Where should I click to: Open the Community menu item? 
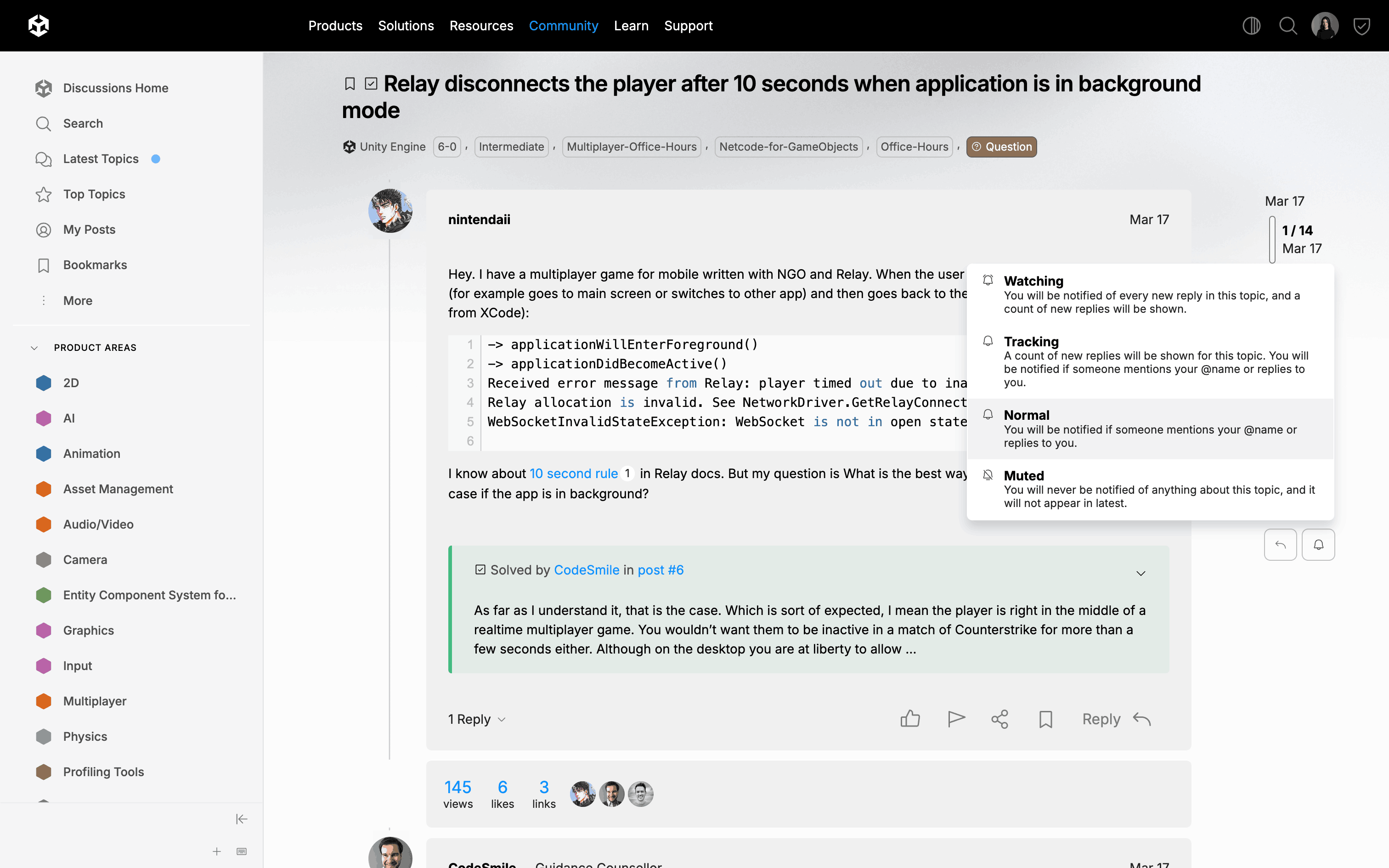tap(563, 26)
